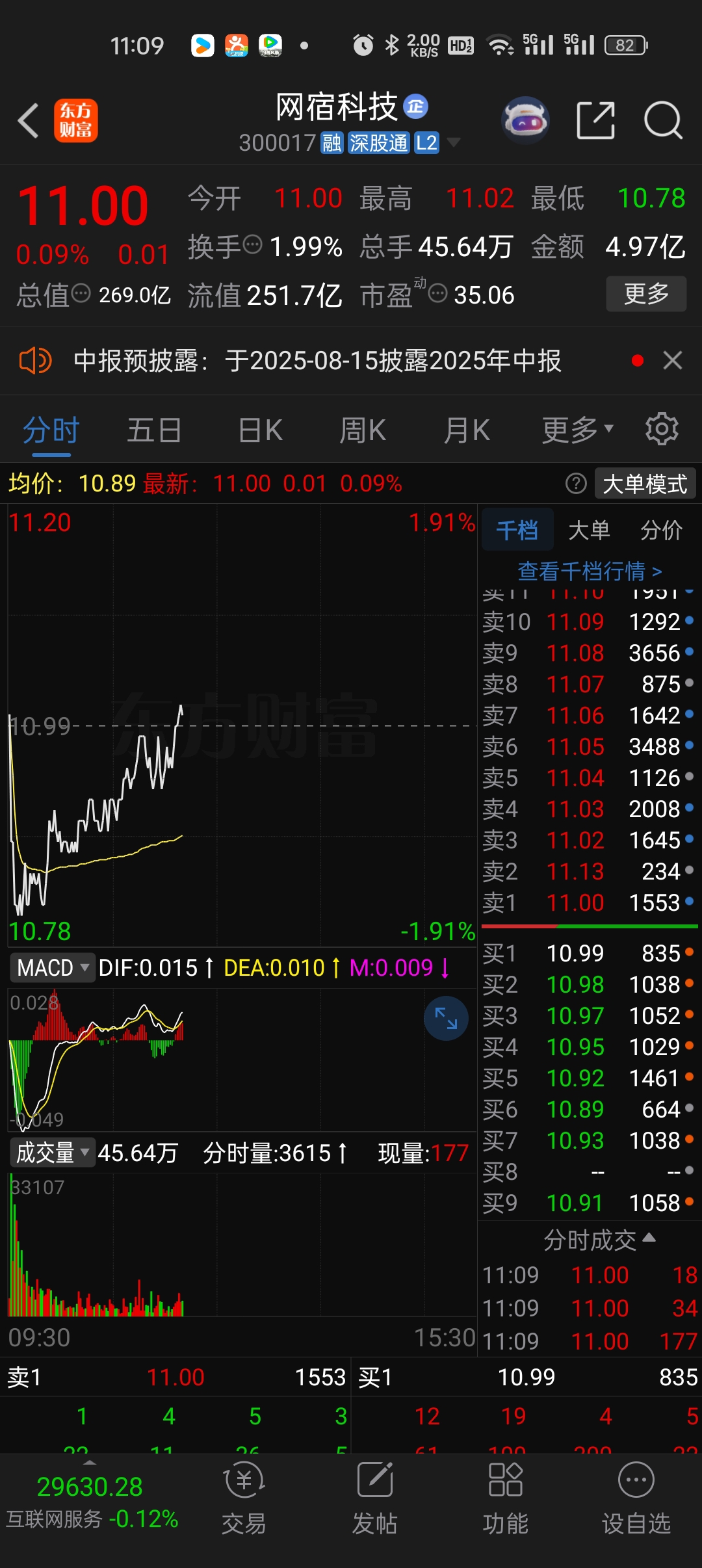Tap info icon beside 总值

pos(81,293)
